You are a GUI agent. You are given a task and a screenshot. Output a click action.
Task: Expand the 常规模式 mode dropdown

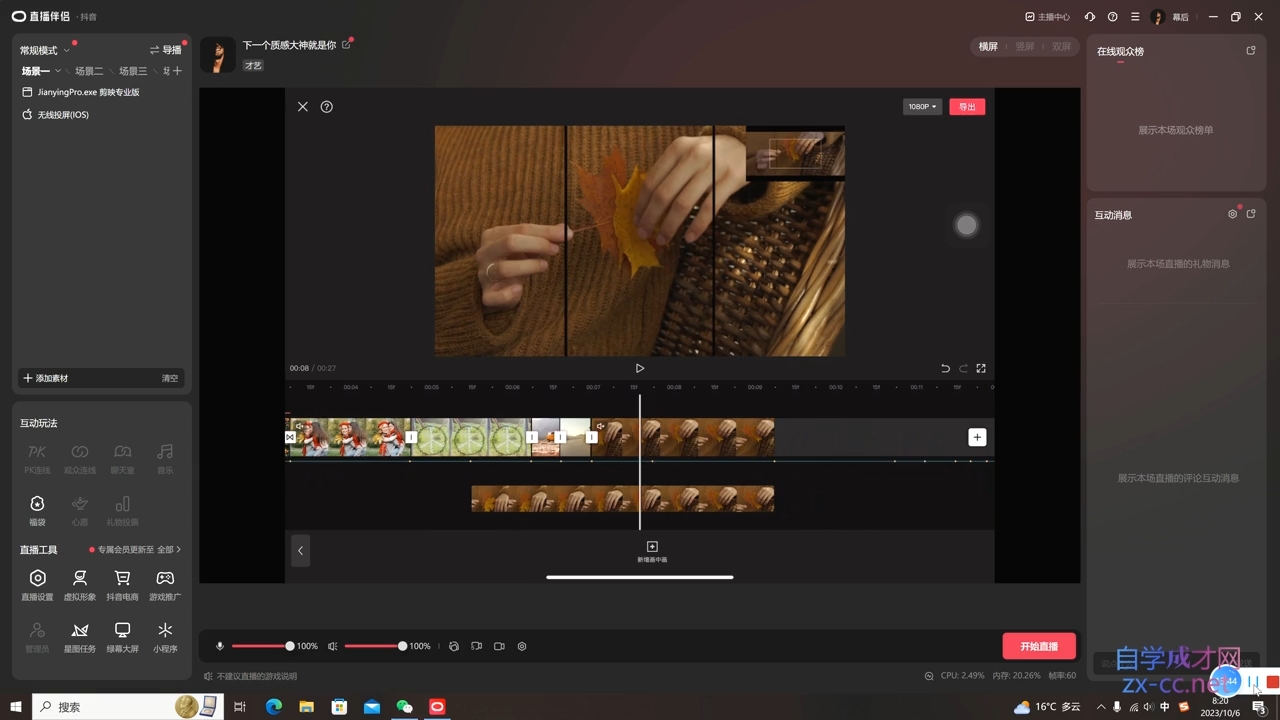pyautogui.click(x=45, y=50)
